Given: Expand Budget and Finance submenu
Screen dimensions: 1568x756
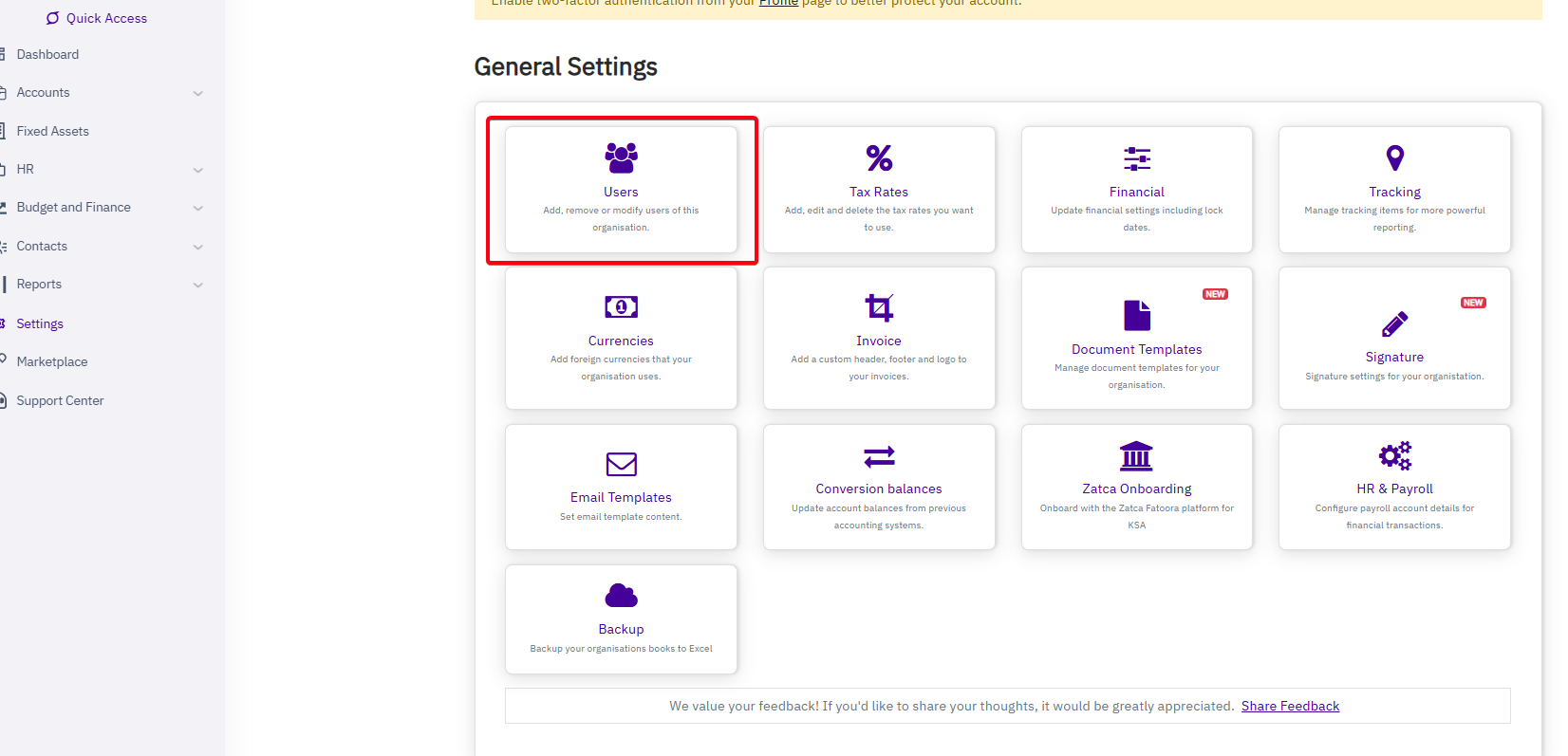Looking at the screenshot, I should [x=197, y=208].
